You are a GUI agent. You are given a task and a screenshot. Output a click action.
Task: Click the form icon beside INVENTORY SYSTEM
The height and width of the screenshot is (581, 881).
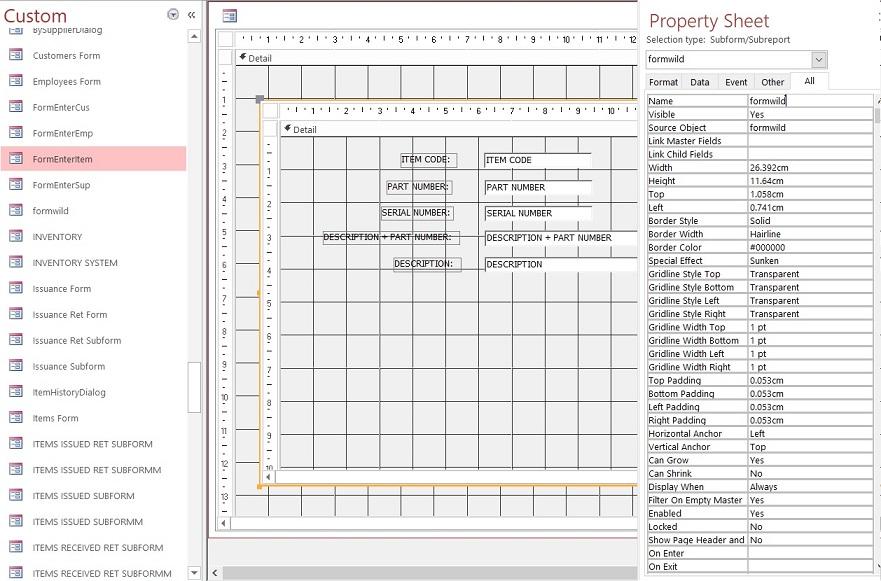(x=16, y=262)
